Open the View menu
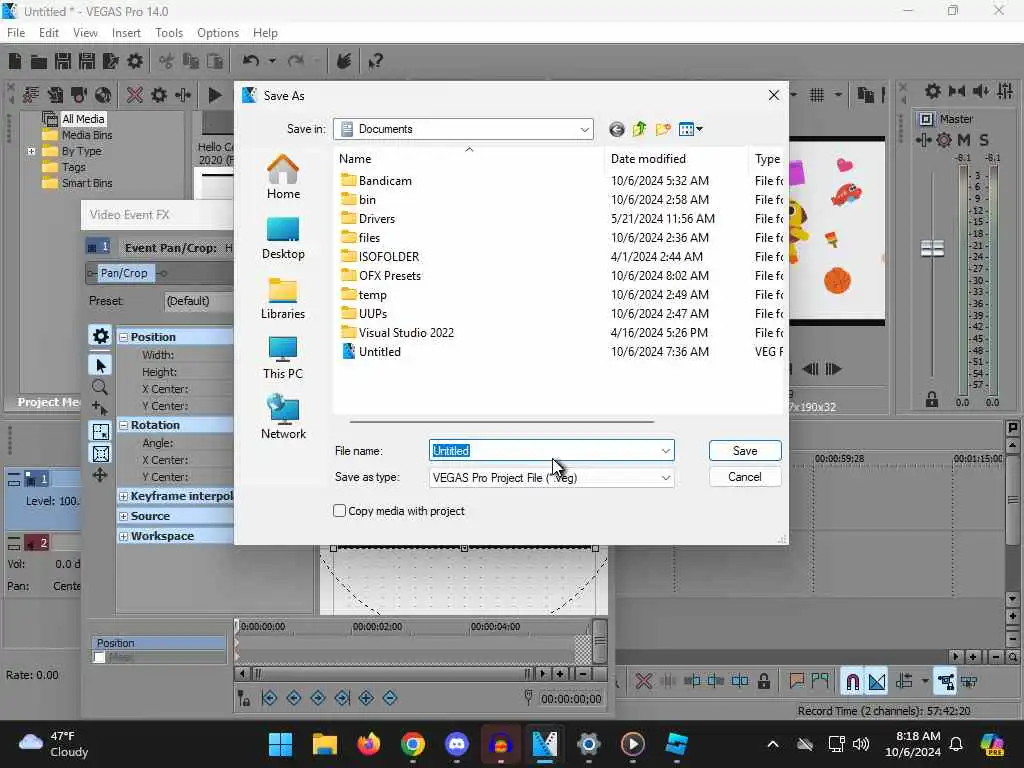The height and width of the screenshot is (768, 1024). 85,33
